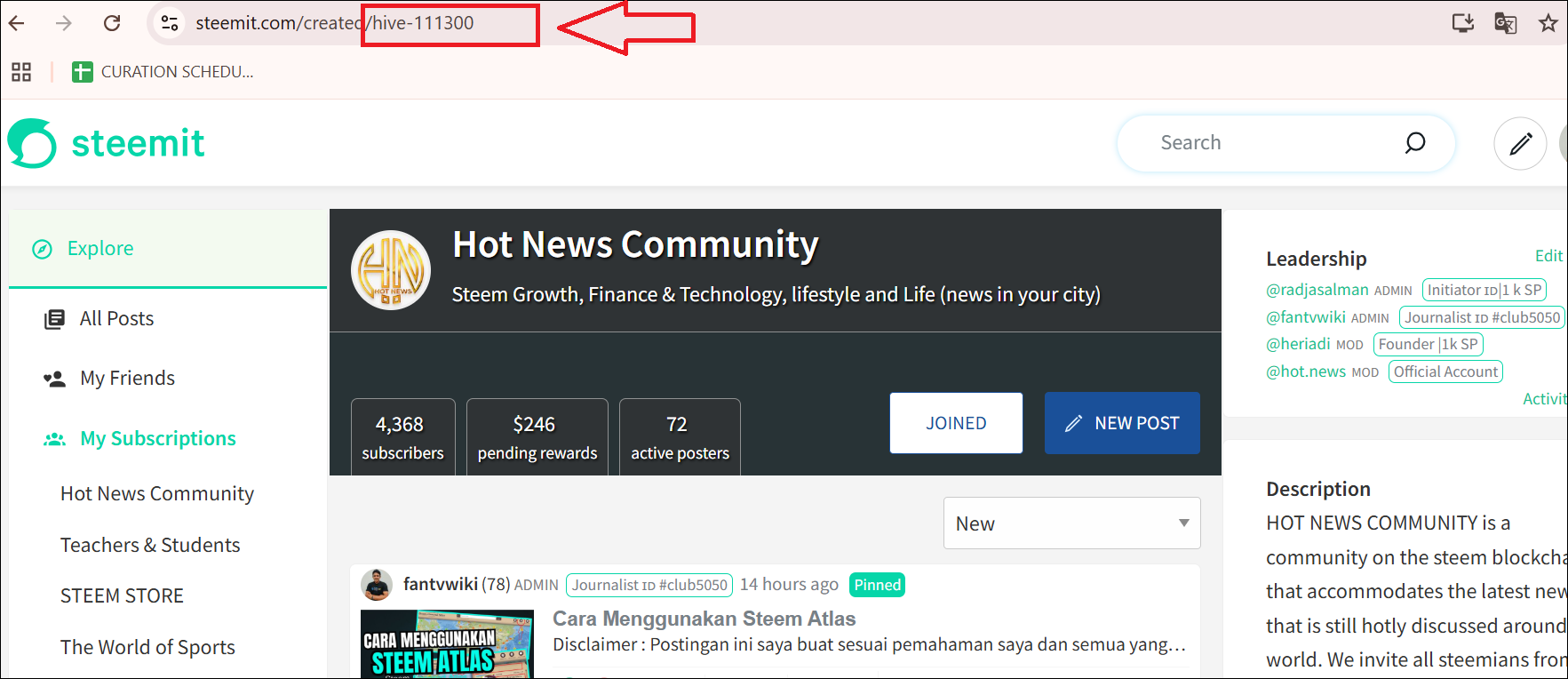Click the post excerpt starting Disclaimer
Viewport: 1568px width, 679px height.
point(869,645)
